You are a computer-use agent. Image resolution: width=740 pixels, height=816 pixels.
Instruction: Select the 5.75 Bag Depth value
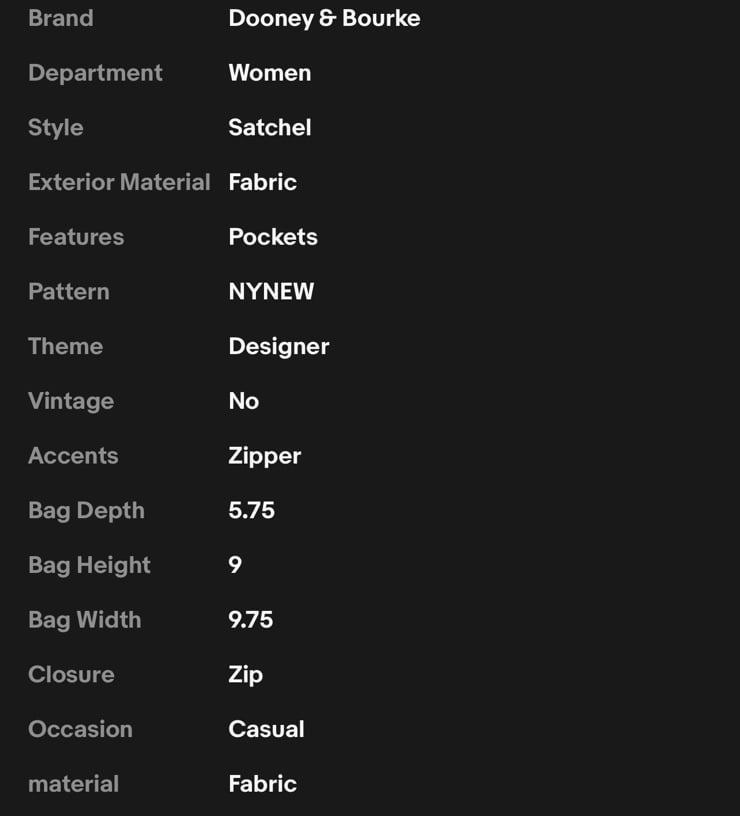point(251,511)
